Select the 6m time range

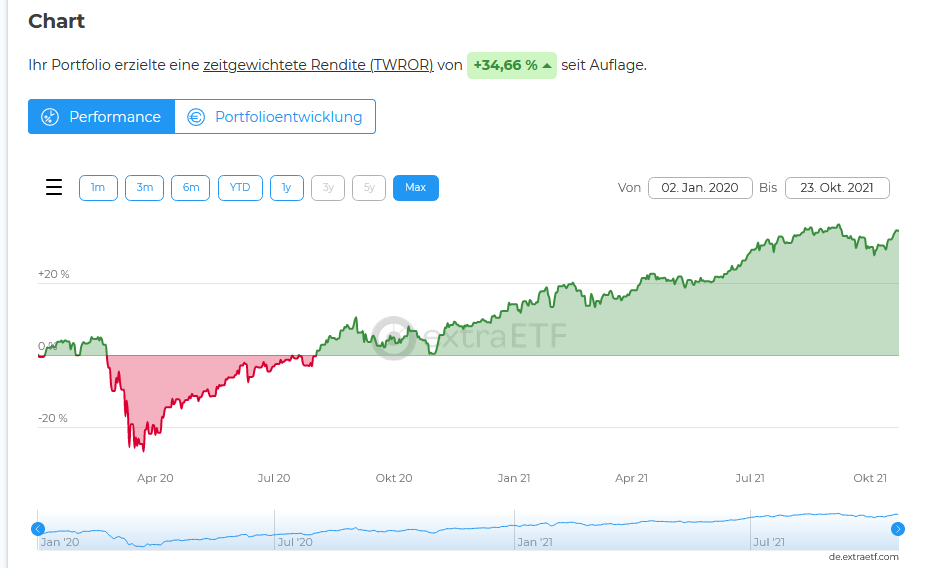click(191, 188)
